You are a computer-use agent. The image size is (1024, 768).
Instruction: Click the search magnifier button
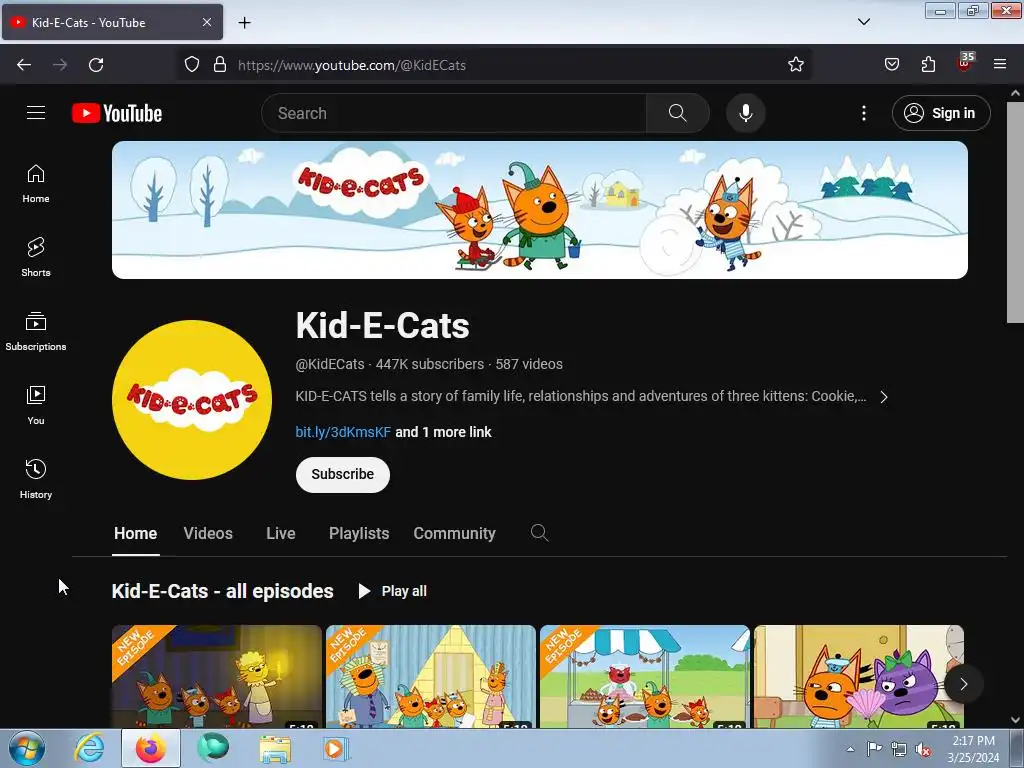click(x=677, y=113)
